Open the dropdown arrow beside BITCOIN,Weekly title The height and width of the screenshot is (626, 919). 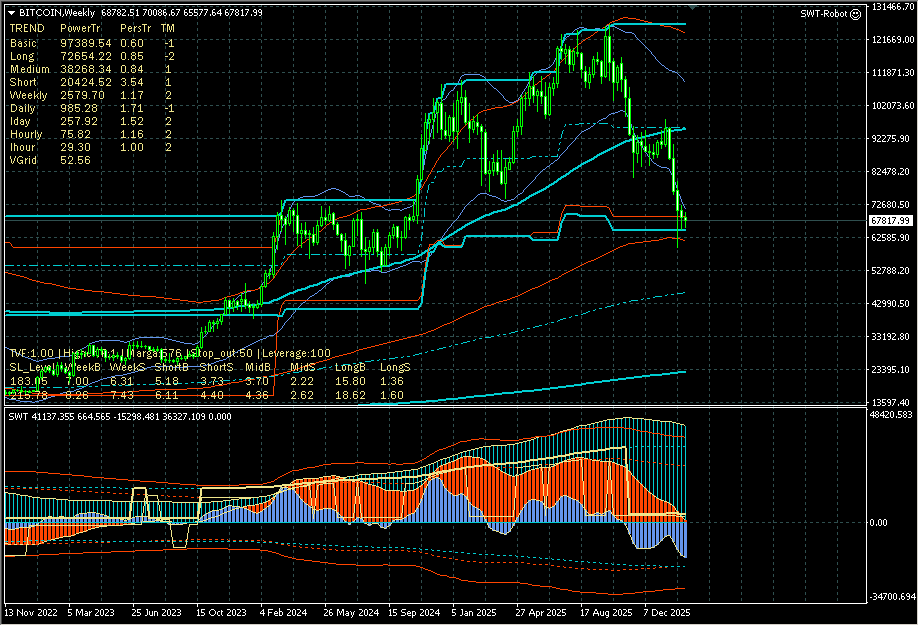(11, 13)
